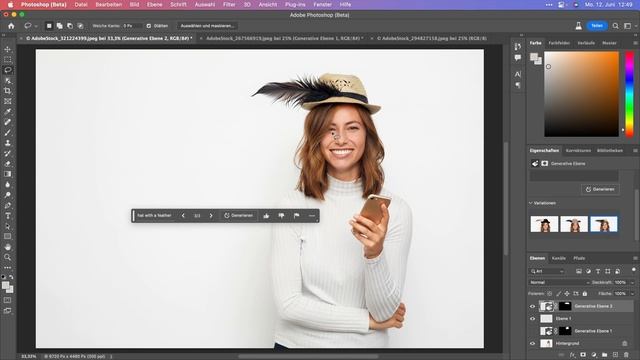This screenshot has height=360, width=640.
Task: Click thumbs up in the contextual task bar
Action: pyautogui.click(x=266, y=216)
